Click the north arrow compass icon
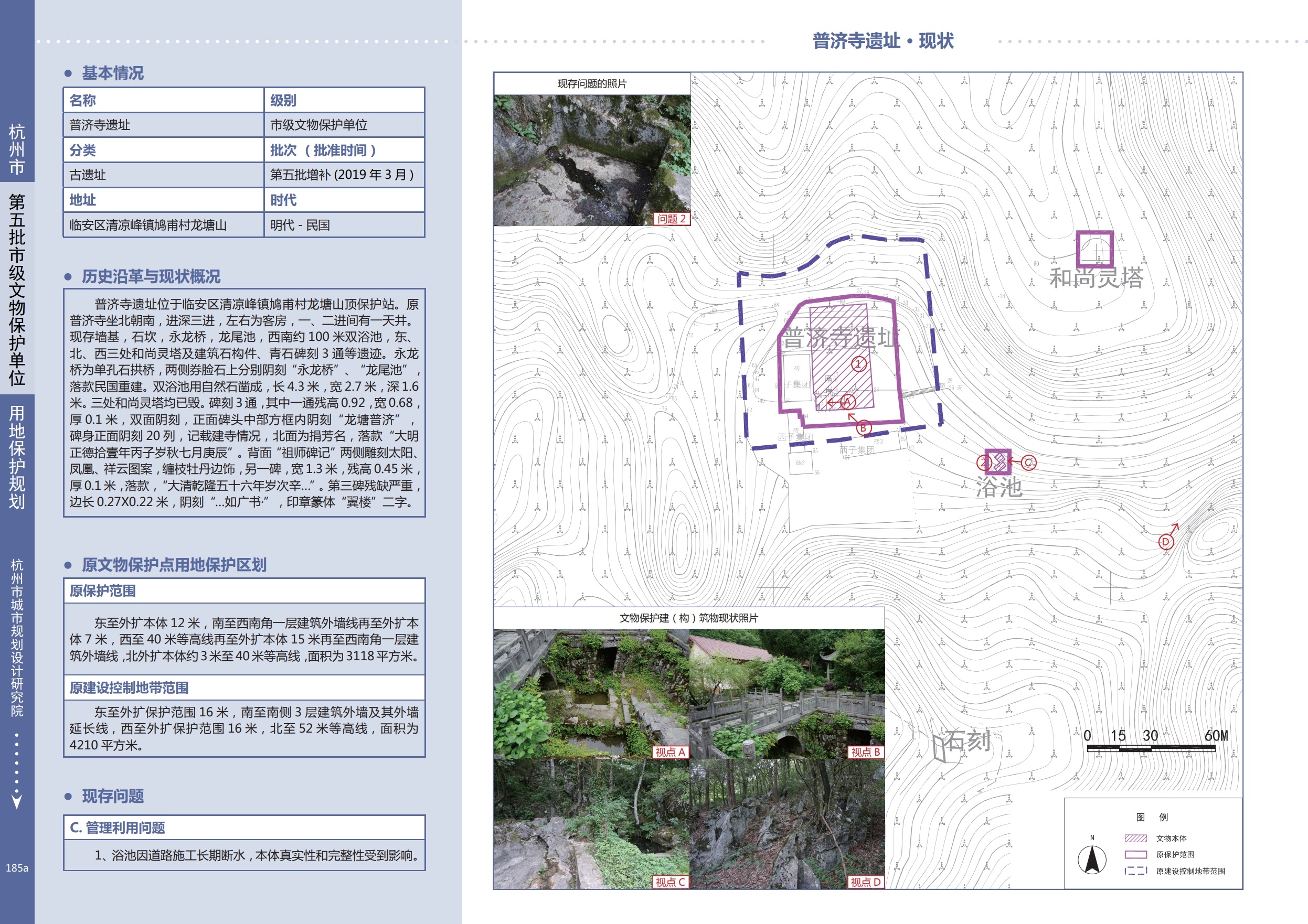 1091,859
